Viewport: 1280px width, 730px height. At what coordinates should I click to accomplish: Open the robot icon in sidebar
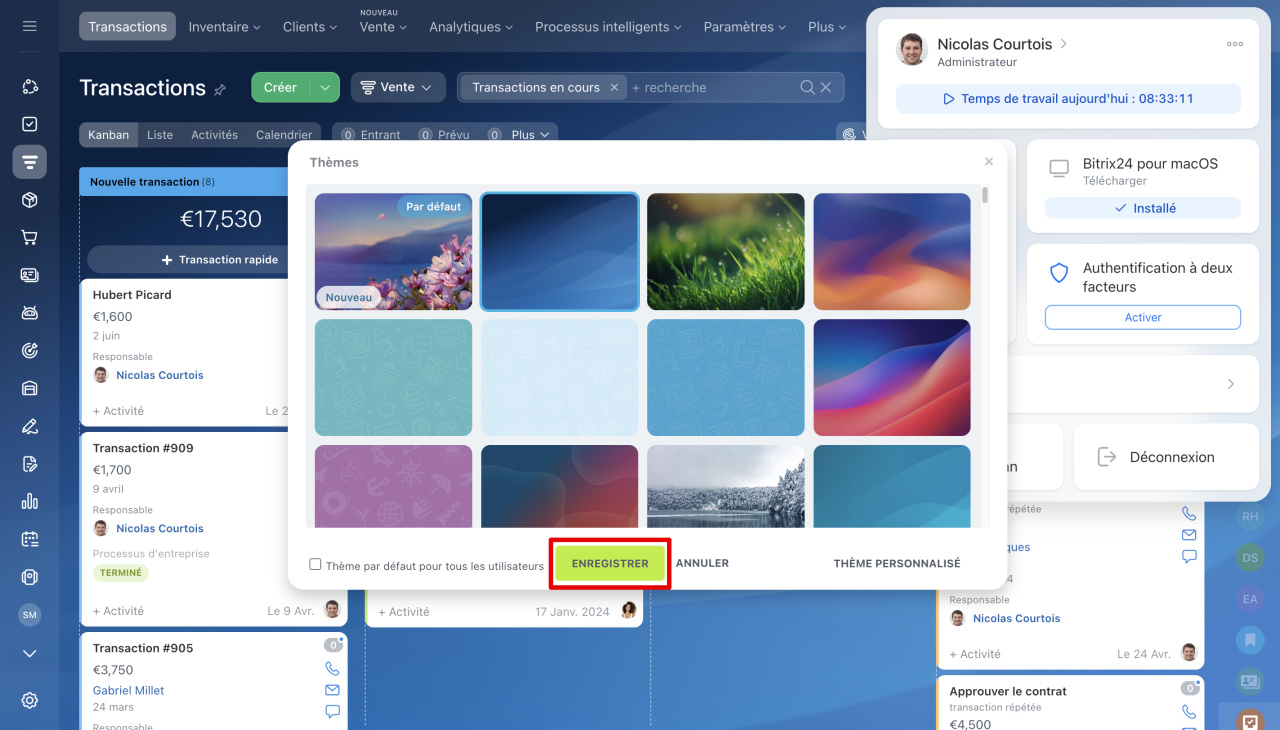coord(29,313)
